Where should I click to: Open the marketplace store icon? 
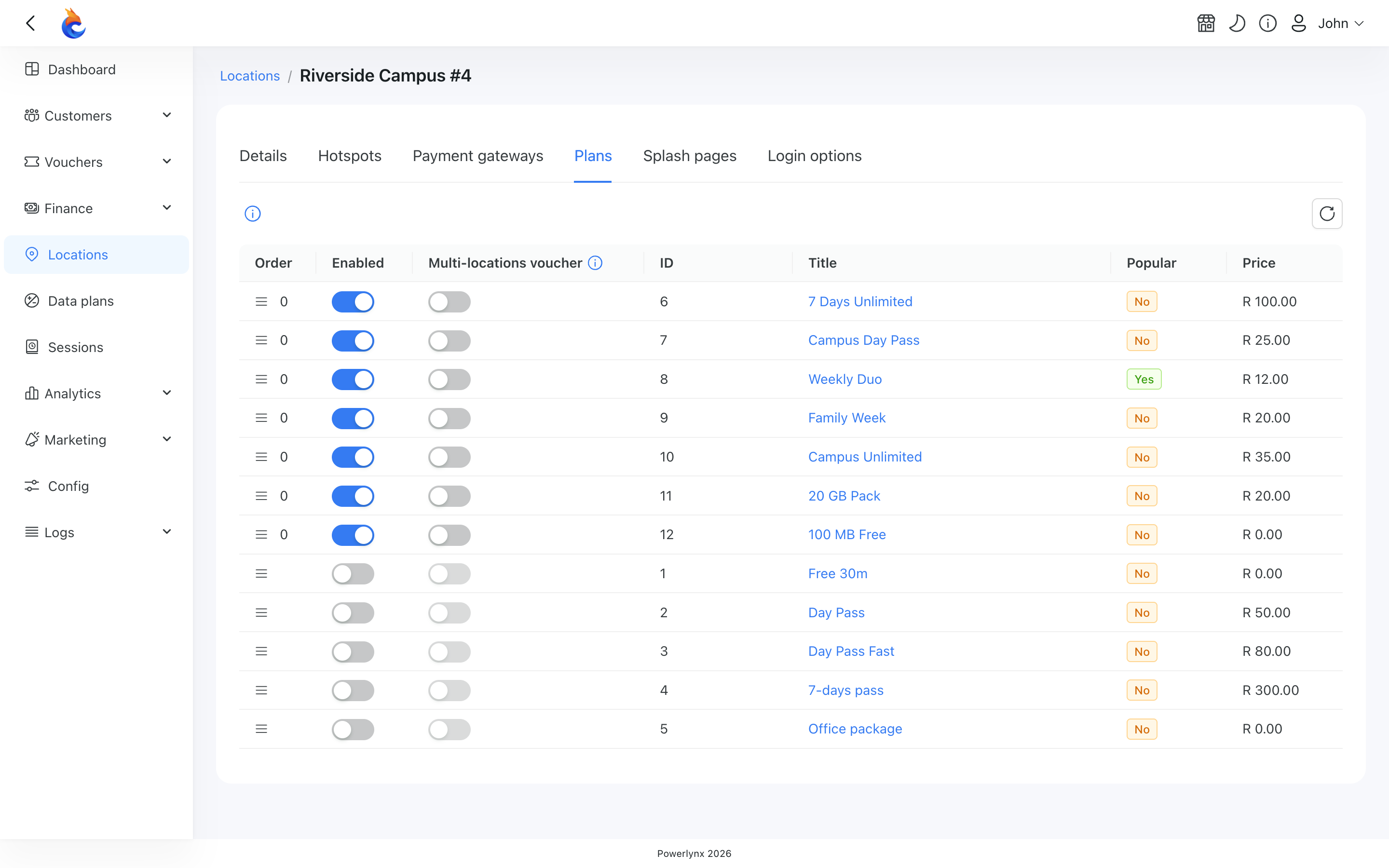point(1206,24)
